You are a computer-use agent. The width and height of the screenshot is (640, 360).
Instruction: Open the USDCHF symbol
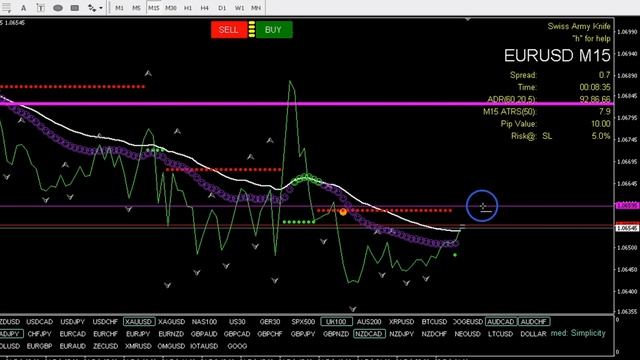105,322
